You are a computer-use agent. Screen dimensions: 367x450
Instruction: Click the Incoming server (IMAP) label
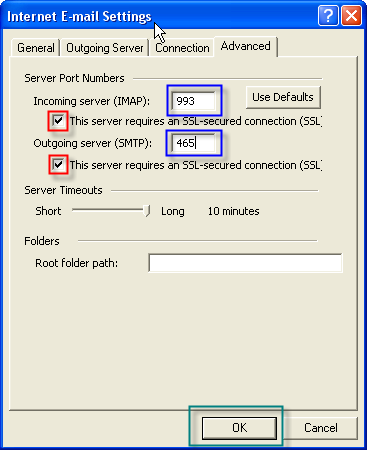tap(92, 101)
